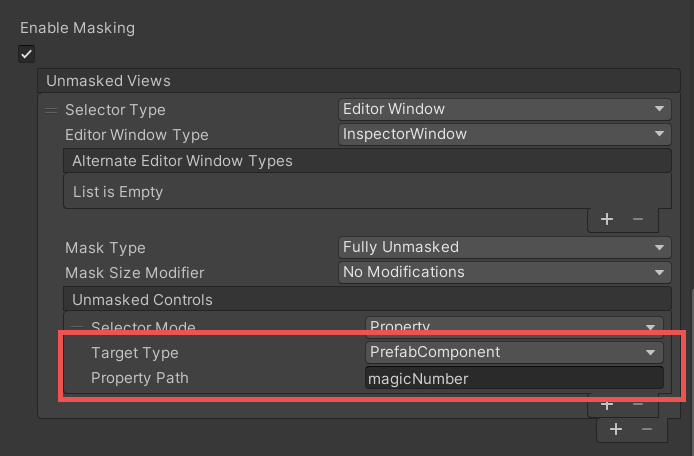Open the Editor Window Type dropdown
694x456 pixels.
(x=504, y=134)
